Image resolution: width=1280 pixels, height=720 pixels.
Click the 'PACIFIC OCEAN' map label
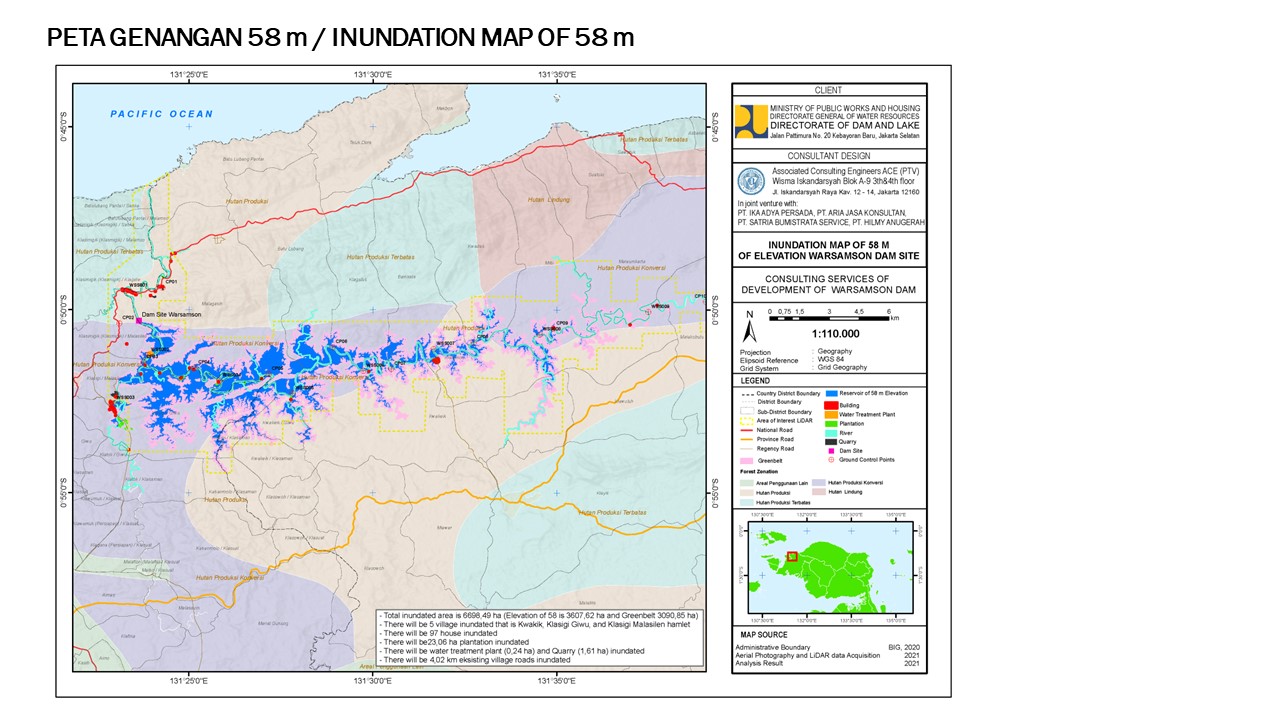coord(162,114)
